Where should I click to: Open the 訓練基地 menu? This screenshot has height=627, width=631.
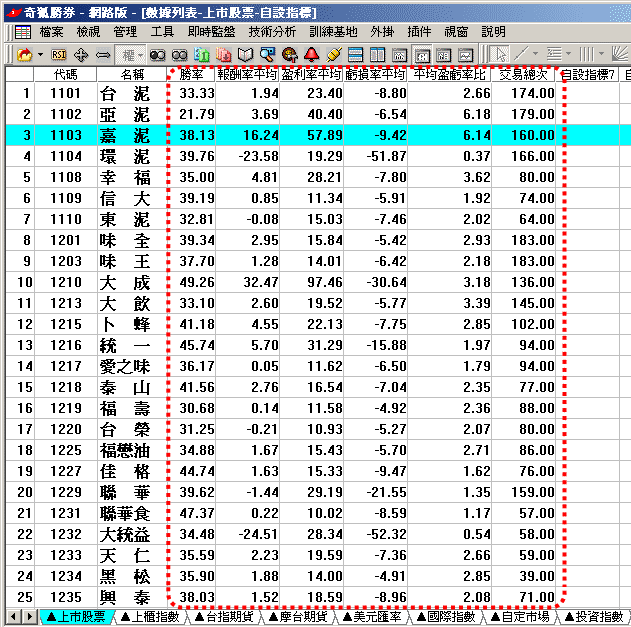pos(333,32)
